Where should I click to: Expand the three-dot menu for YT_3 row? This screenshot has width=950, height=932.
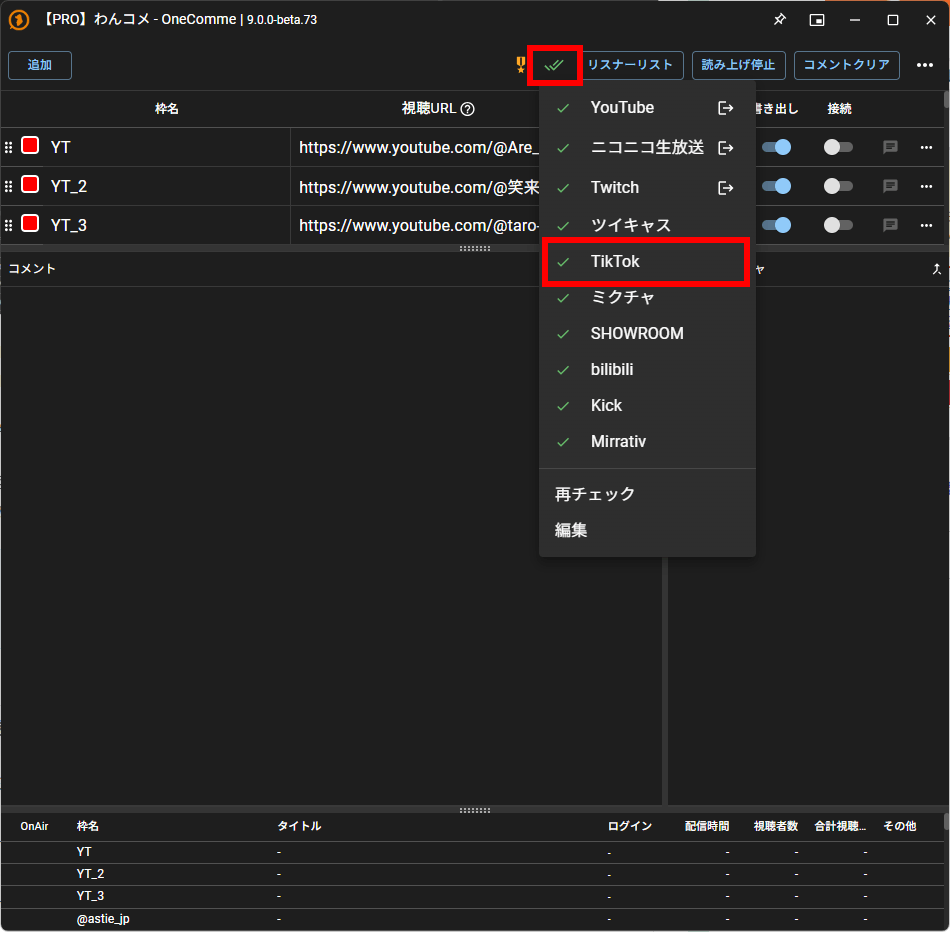[926, 225]
